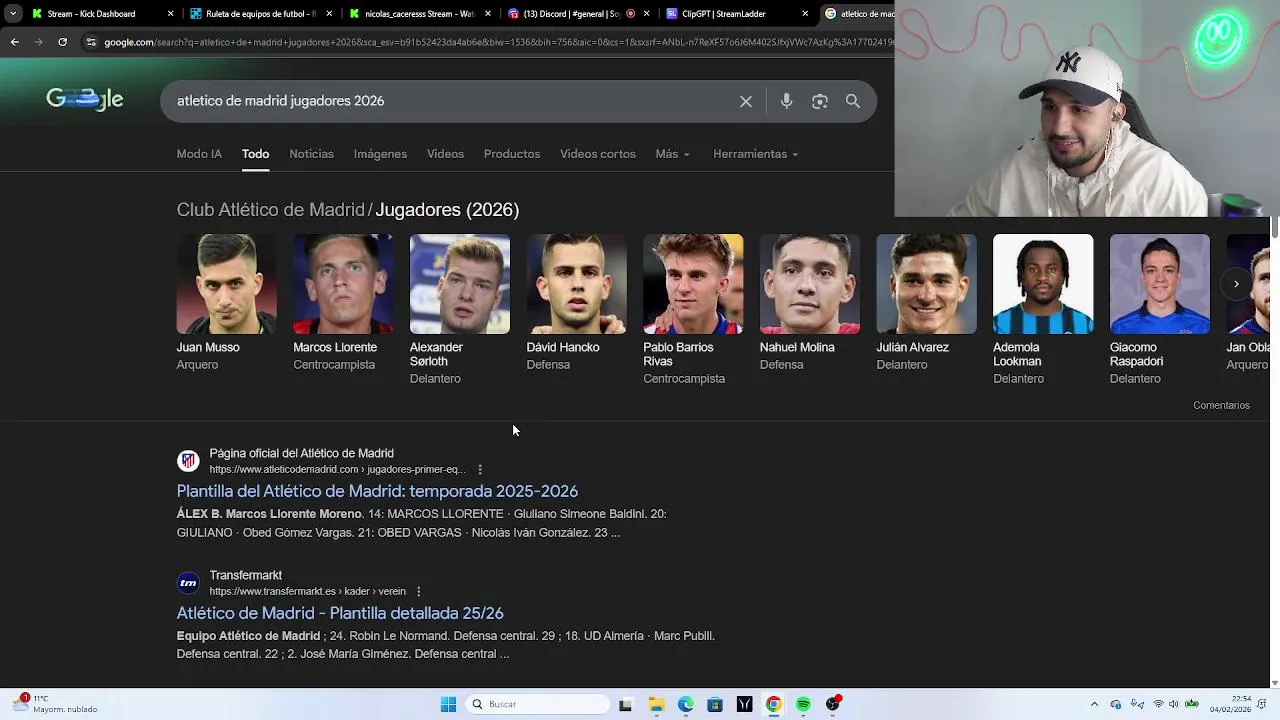This screenshot has height=720, width=1280.
Task: Expand the Herramientas dropdown
Action: pos(755,154)
